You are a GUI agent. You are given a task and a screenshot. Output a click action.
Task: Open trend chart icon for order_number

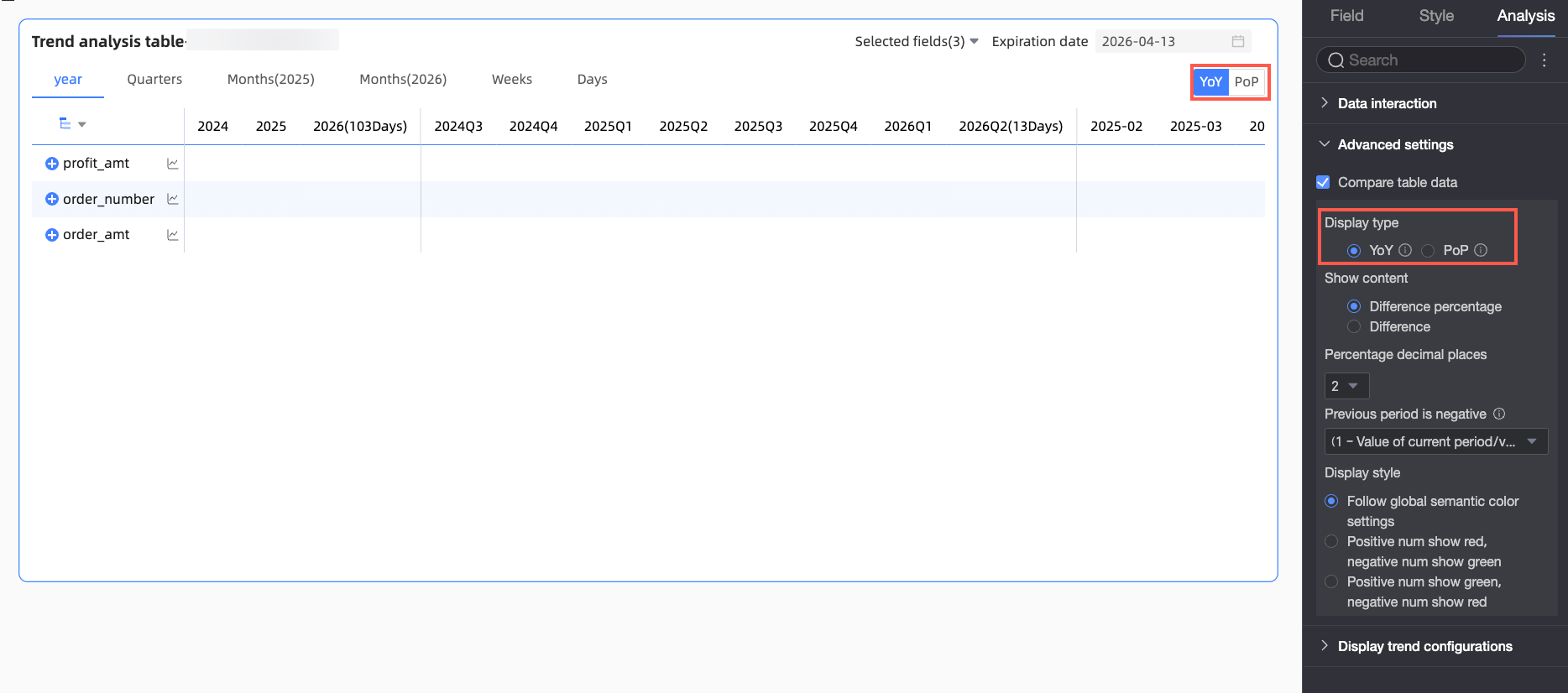coord(173,199)
